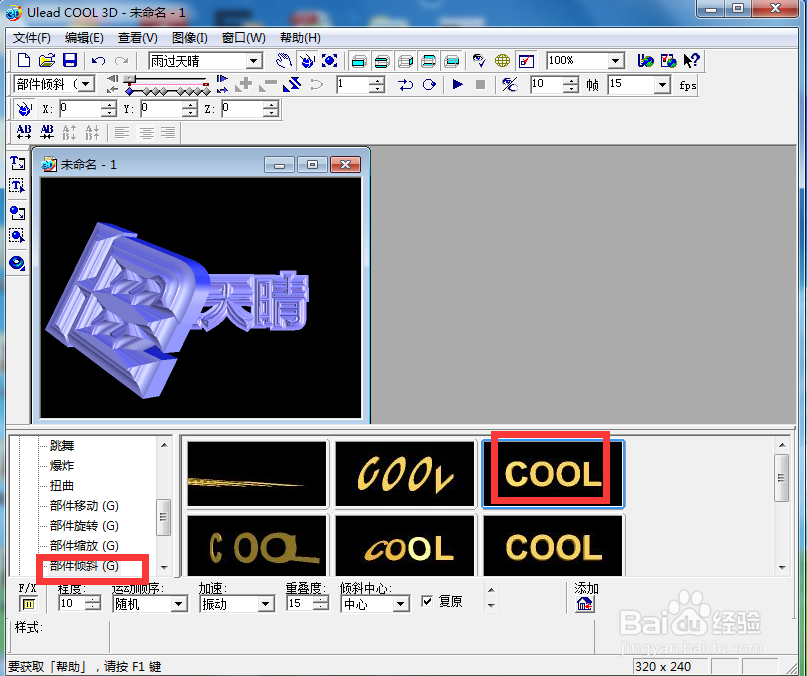Viewport: 807px width, 676px height.
Task: Open the fps dropdown showing 15
Action: [662, 84]
